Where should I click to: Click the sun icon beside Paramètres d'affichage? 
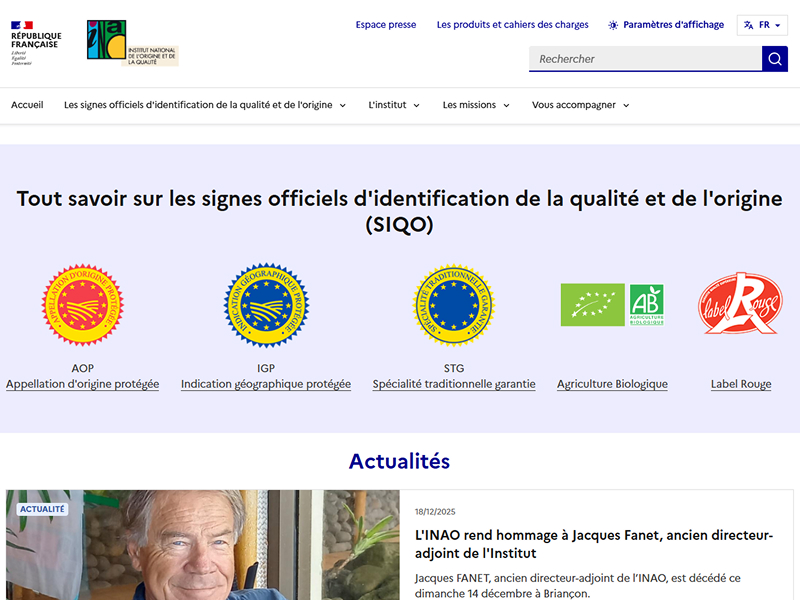click(613, 25)
